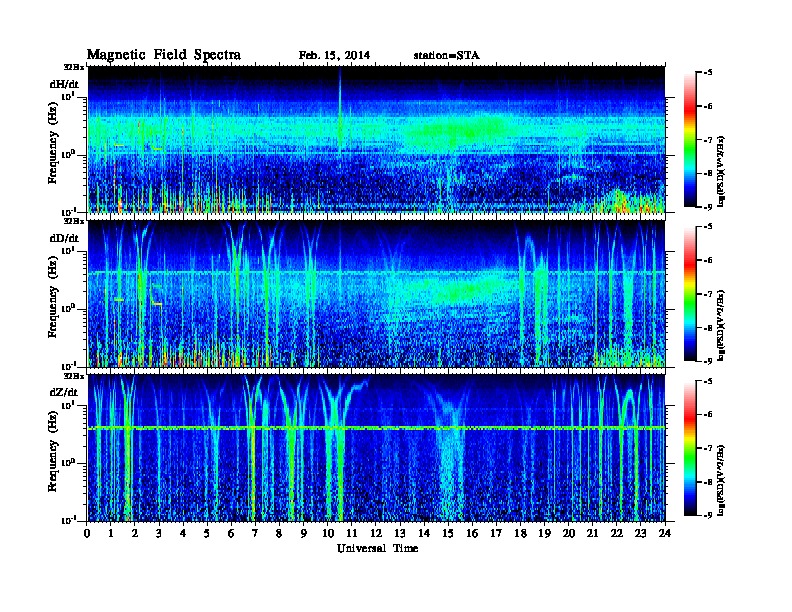Click the -7 value on dZ/dt color bar
This screenshot has height=612, width=792.
tap(708, 448)
